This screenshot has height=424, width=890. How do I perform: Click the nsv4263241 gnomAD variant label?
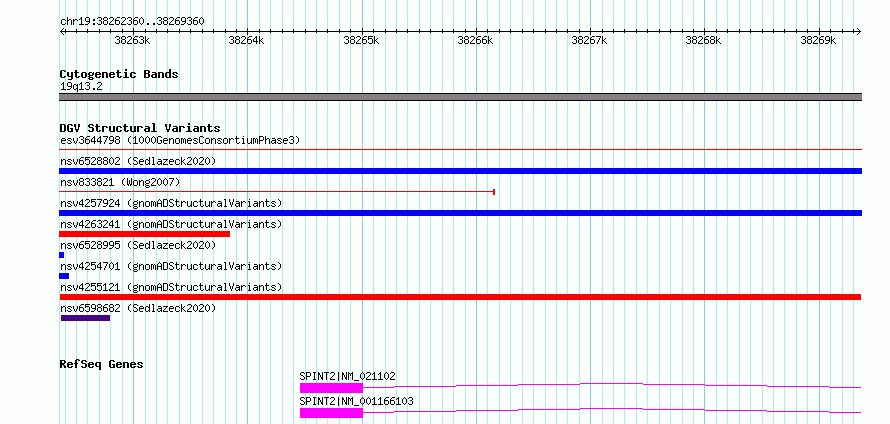[x=171, y=224]
